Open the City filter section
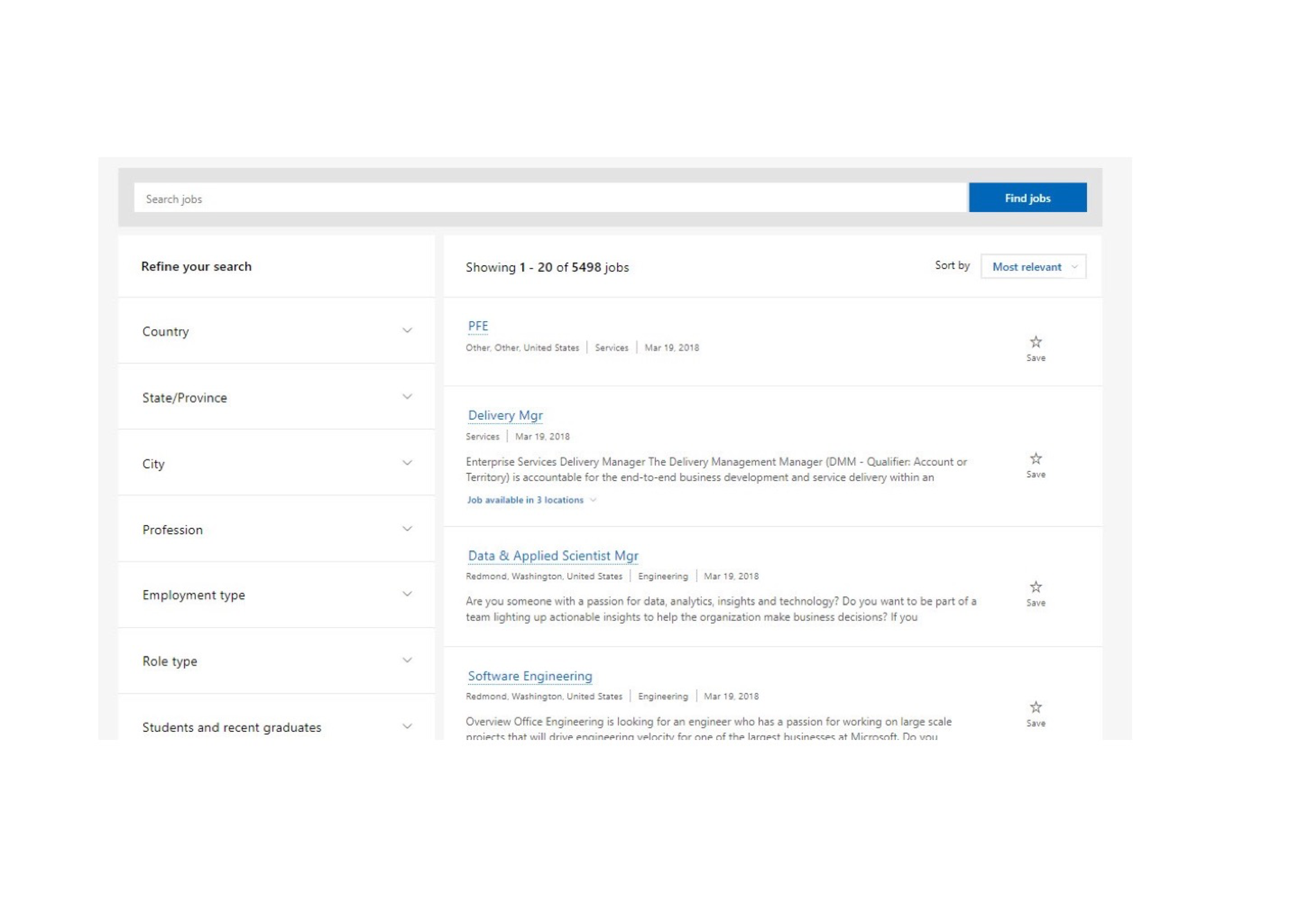 coord(276,463)
